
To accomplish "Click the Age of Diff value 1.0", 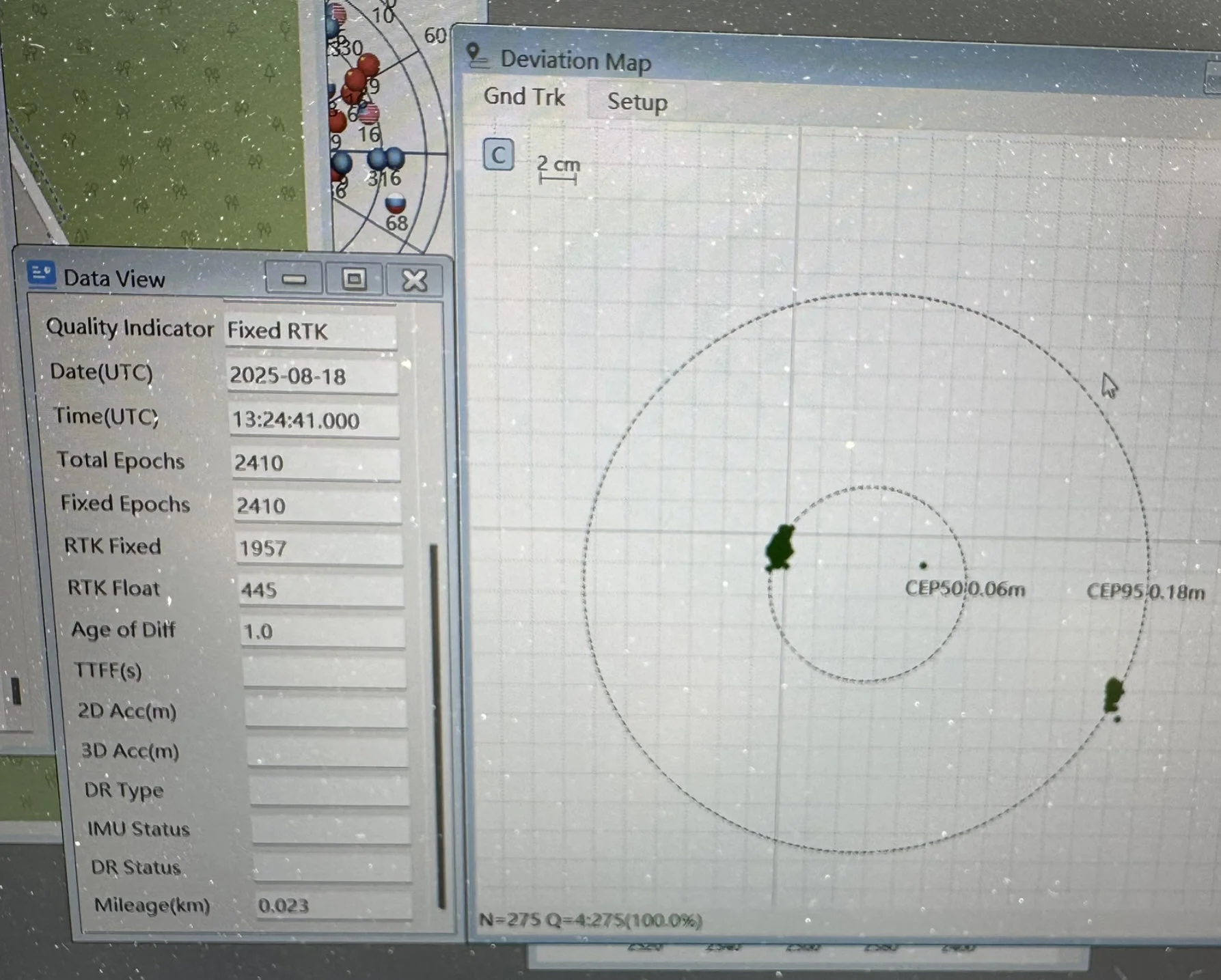I will tap(323, 631).
